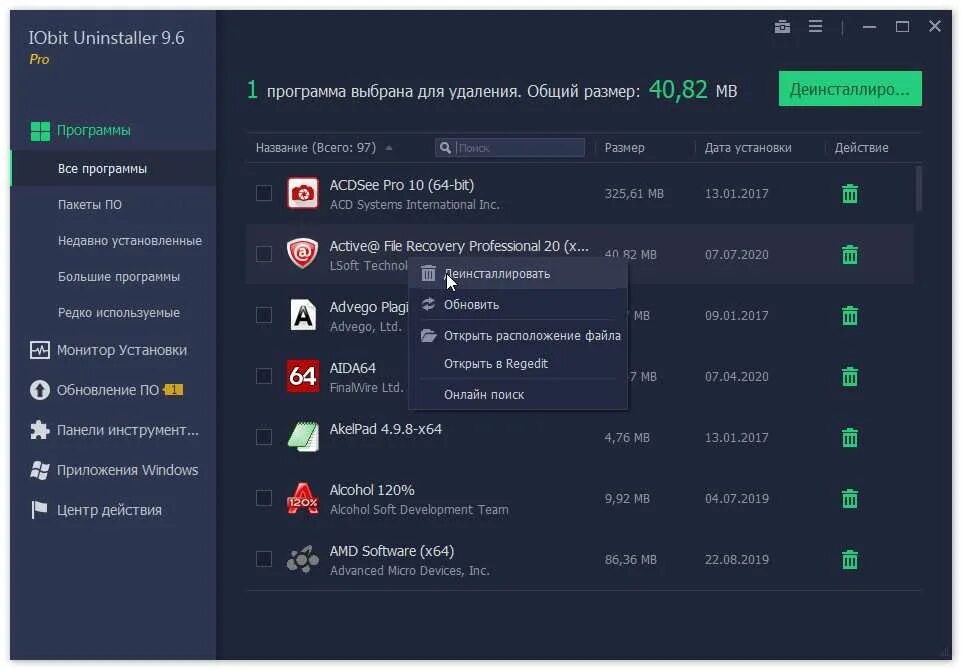Click trash icon in Деинсталлировать menu item
This screenshot has height=670, width=962.
click(x=428, y=274)
